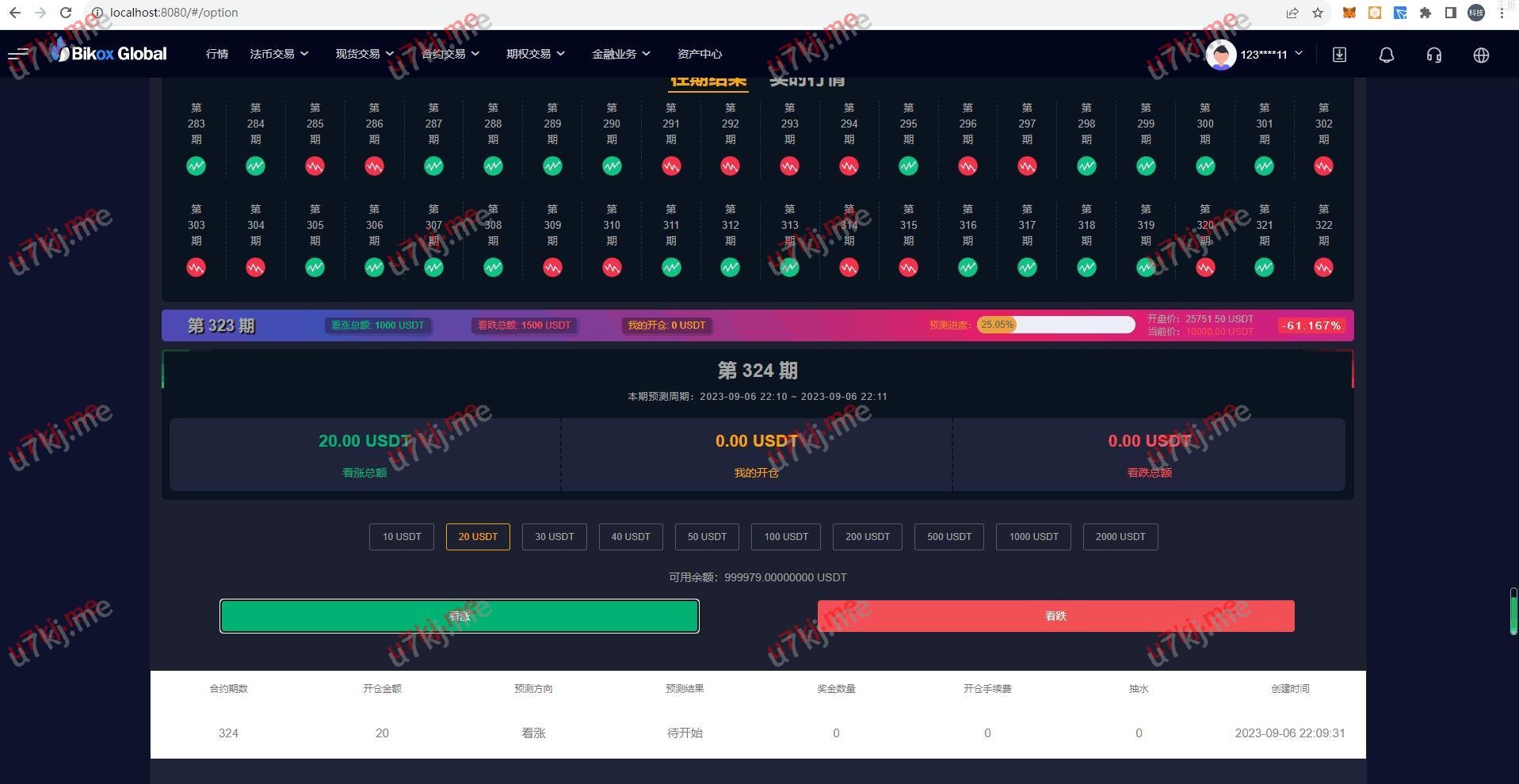Click the 预测进度 progress bar
The height and width of the screenshot is (784, 1519).
1055,325
